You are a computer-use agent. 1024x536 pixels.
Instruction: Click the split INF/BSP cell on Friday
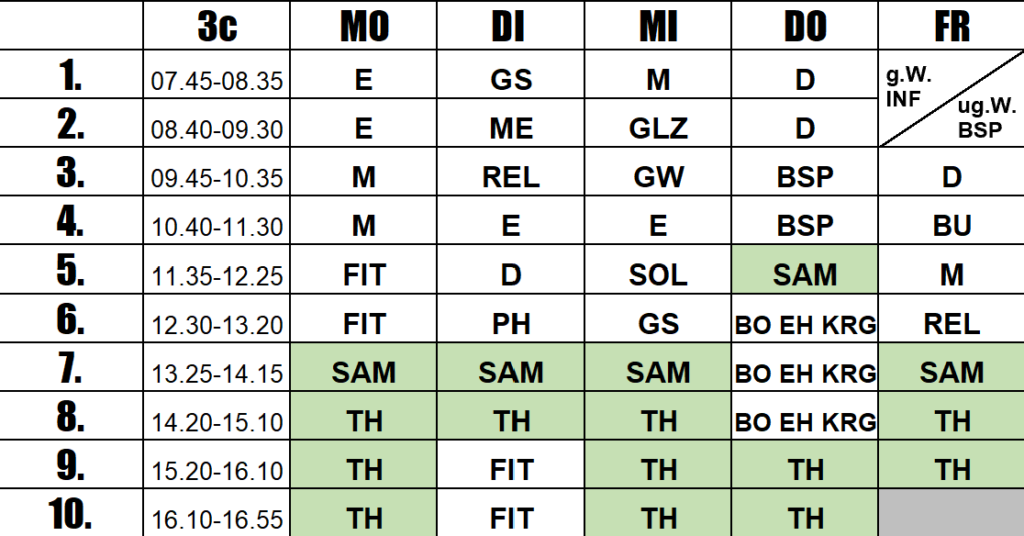coord(952,99)
